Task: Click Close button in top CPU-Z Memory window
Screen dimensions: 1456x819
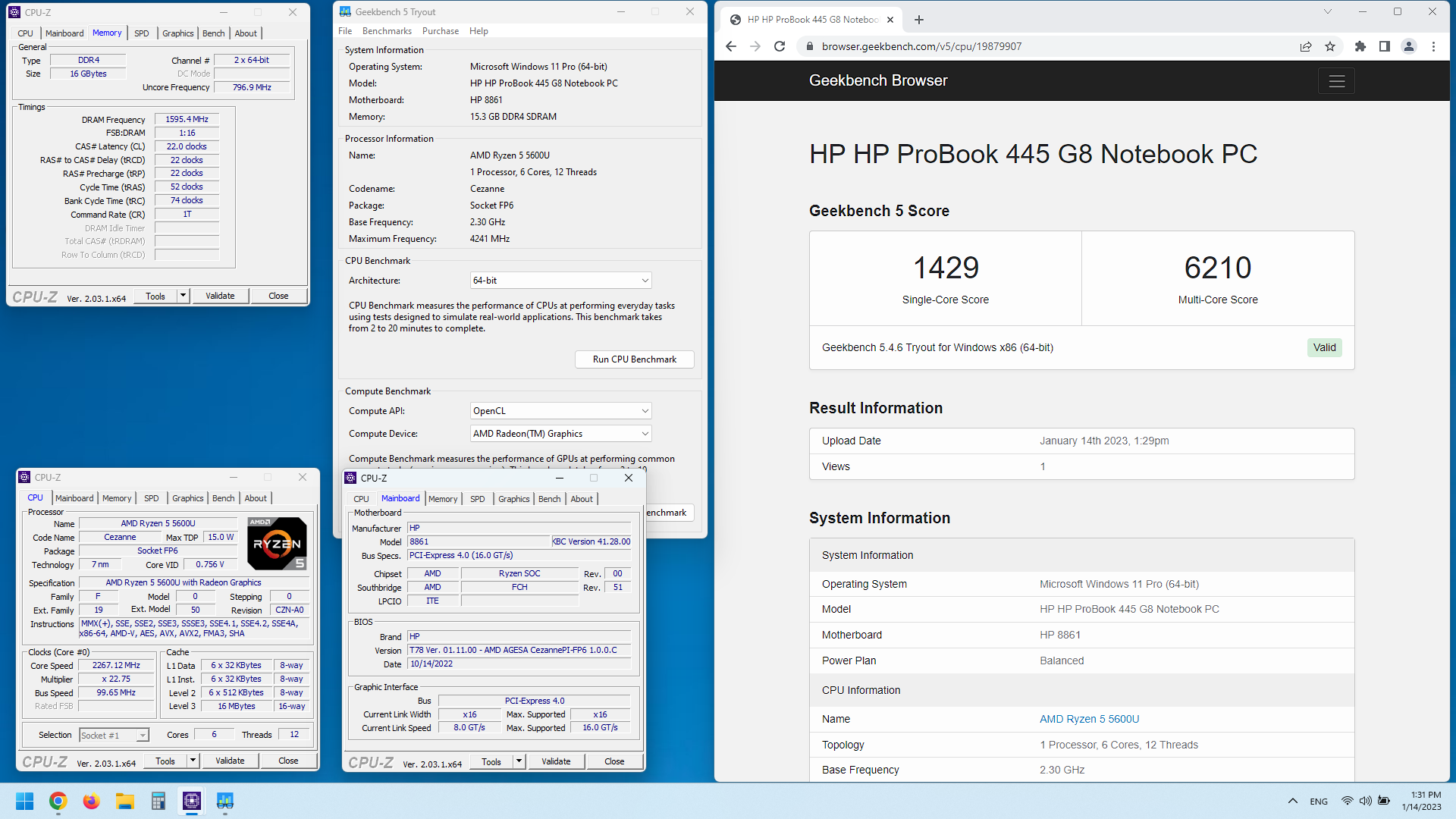Action: tap(278, 296)
